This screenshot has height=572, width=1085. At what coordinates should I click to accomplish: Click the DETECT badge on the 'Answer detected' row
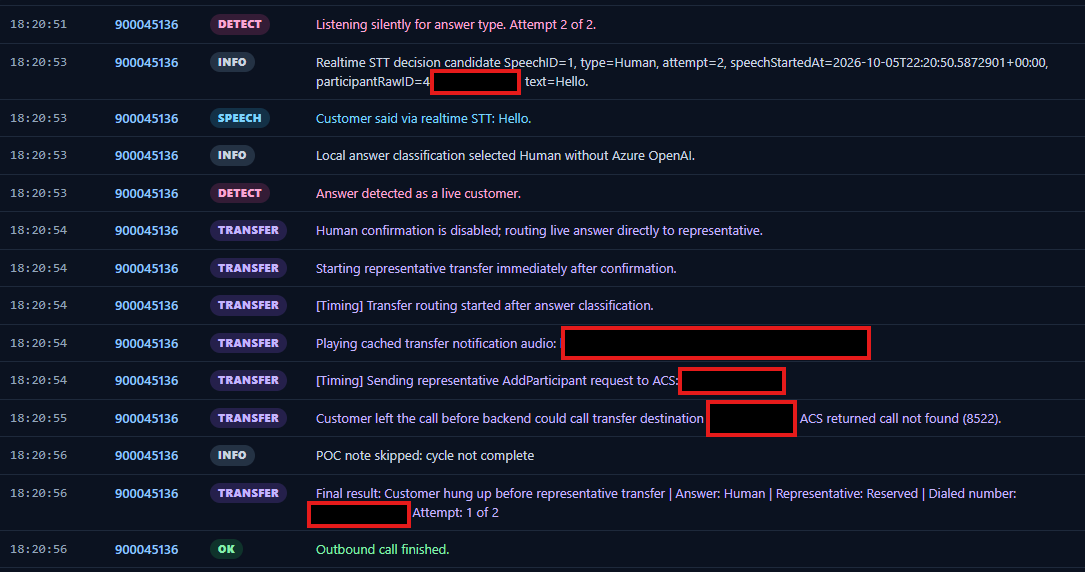coord(239,194)
